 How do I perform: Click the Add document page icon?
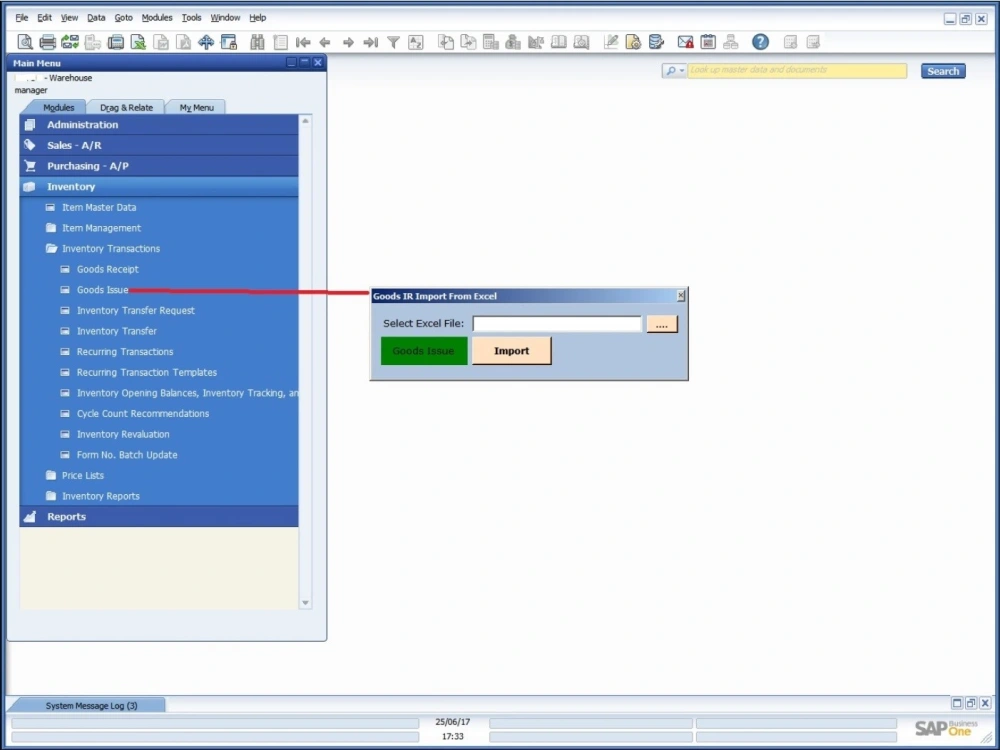tap(280, 42)
